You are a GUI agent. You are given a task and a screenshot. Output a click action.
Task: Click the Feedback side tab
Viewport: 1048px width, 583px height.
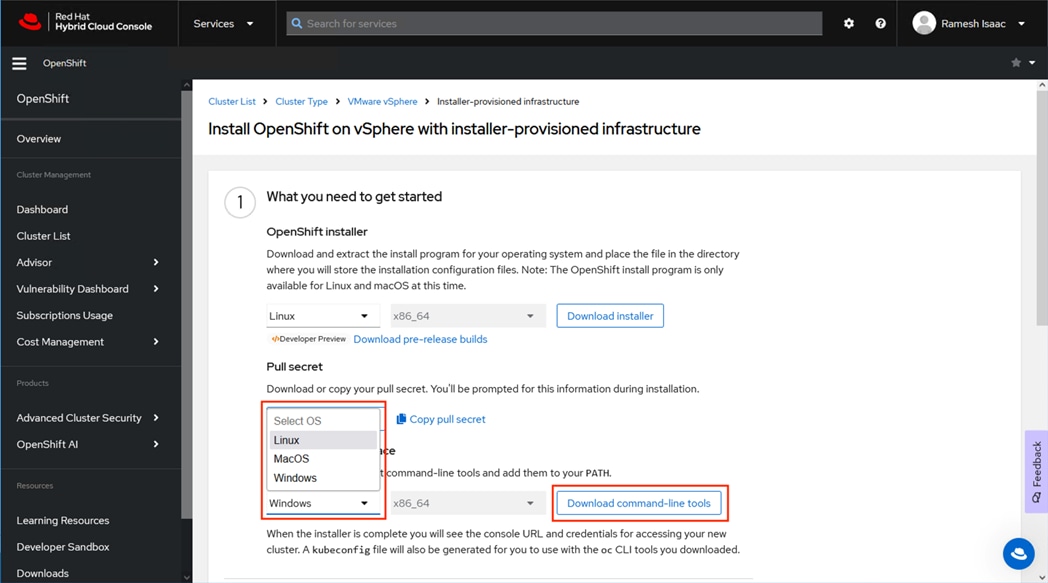point(1036,471)
